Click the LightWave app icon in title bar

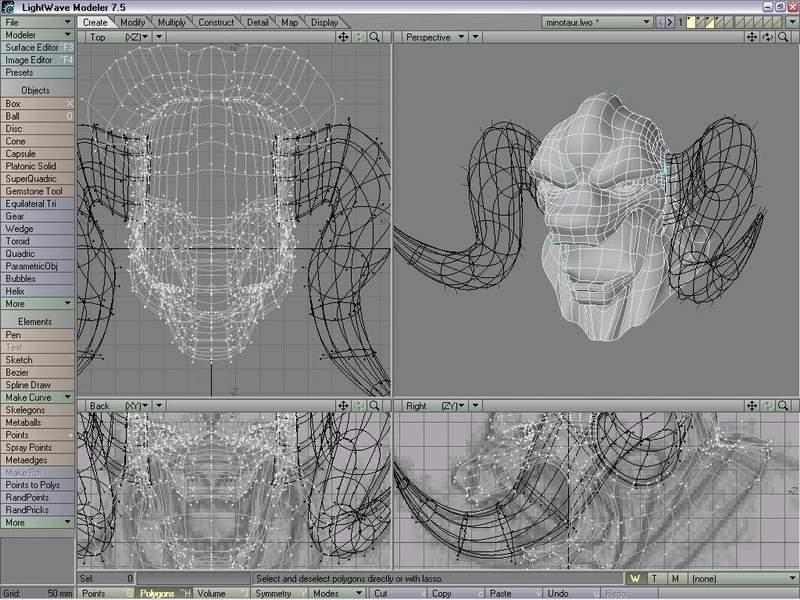[8, 7]
